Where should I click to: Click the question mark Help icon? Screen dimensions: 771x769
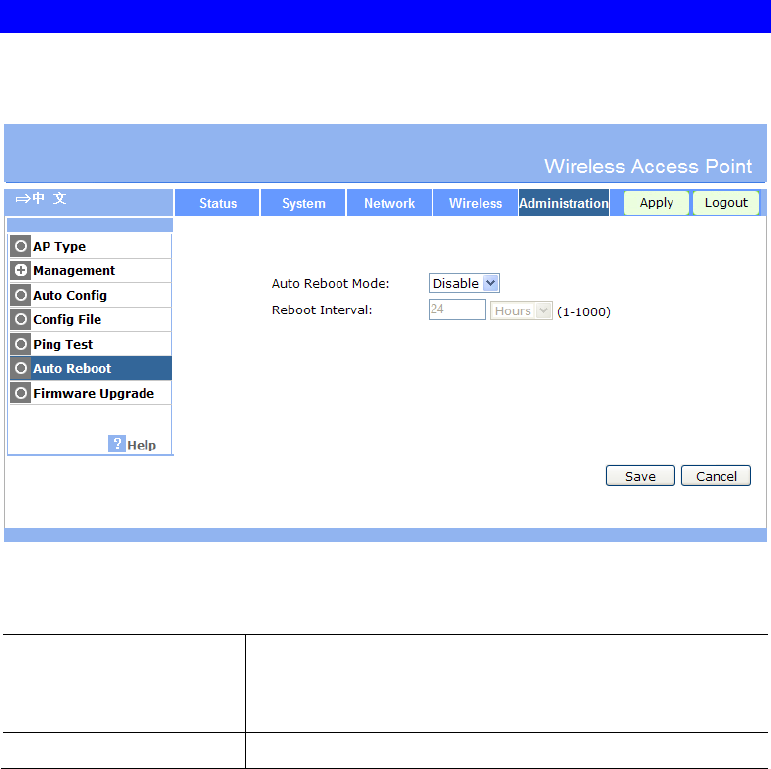pyautogui.click(x=117, y=444)
